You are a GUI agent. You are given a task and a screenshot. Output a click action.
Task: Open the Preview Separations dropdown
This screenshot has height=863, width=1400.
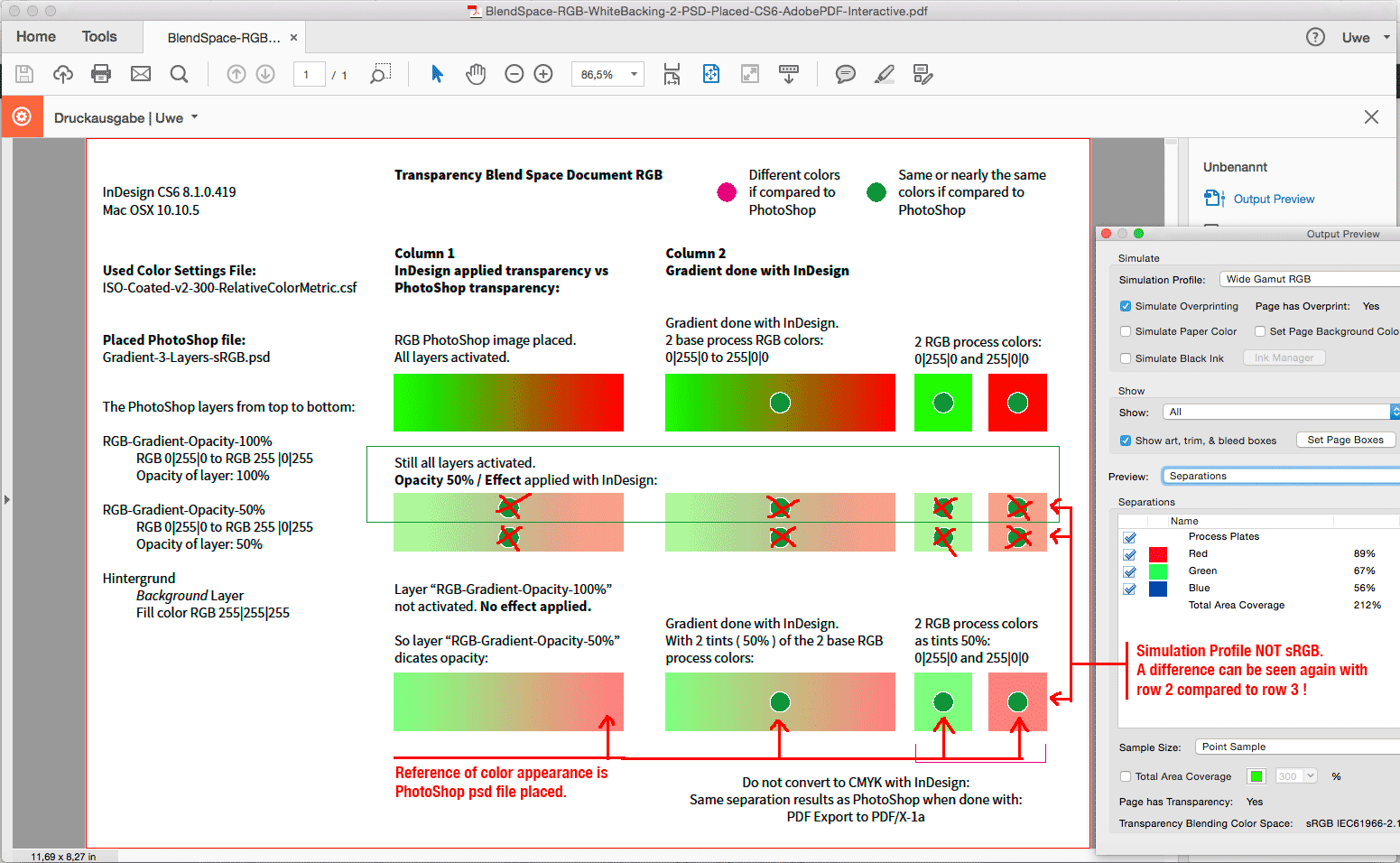(x=1280, y=476)
